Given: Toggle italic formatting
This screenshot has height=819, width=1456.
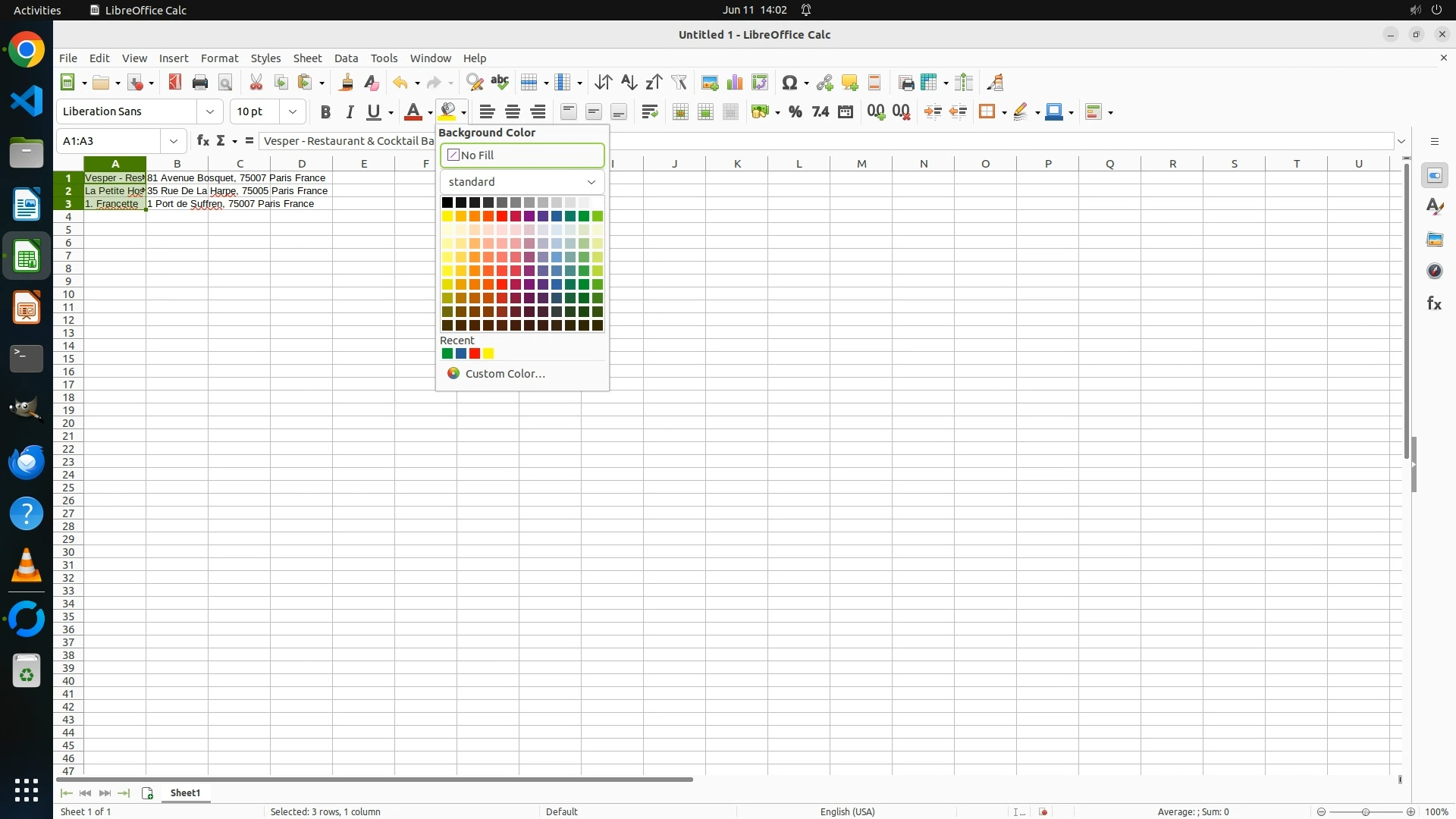Looking at the screenshot, I should (x=350, y=112).
